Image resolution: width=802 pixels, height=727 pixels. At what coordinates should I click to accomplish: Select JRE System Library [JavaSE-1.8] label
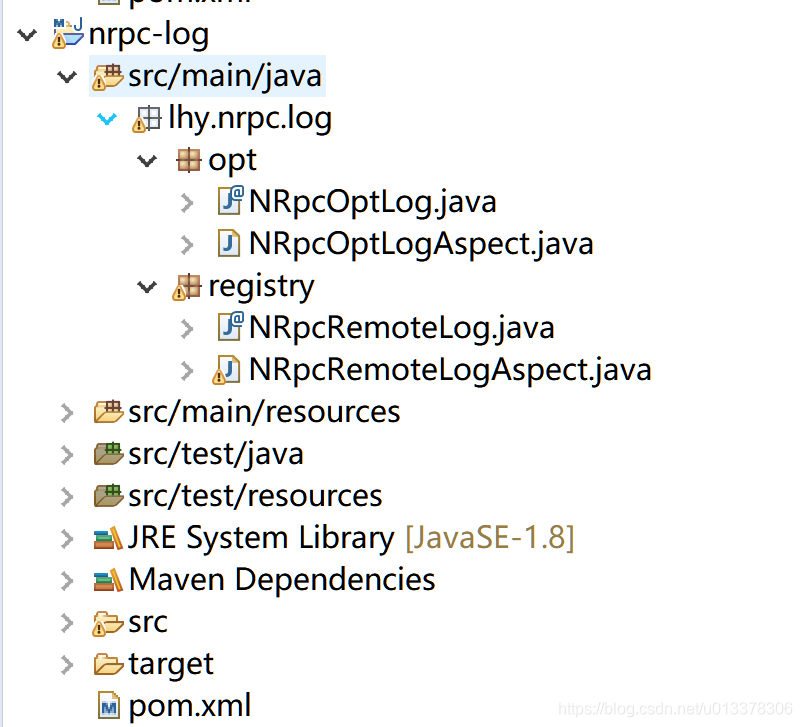pos(351,538)
